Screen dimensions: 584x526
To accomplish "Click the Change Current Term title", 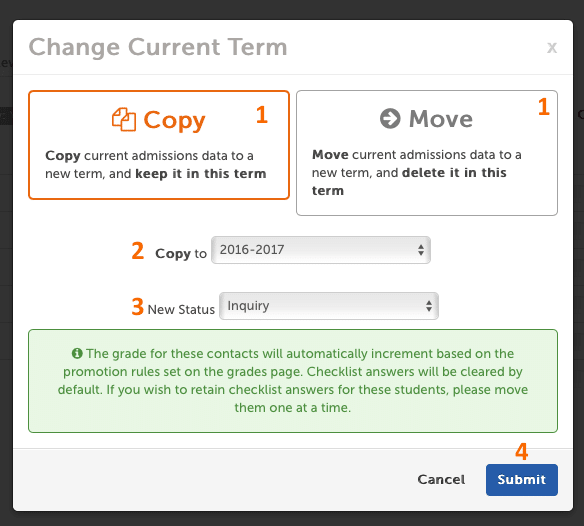I will (158, 48).
